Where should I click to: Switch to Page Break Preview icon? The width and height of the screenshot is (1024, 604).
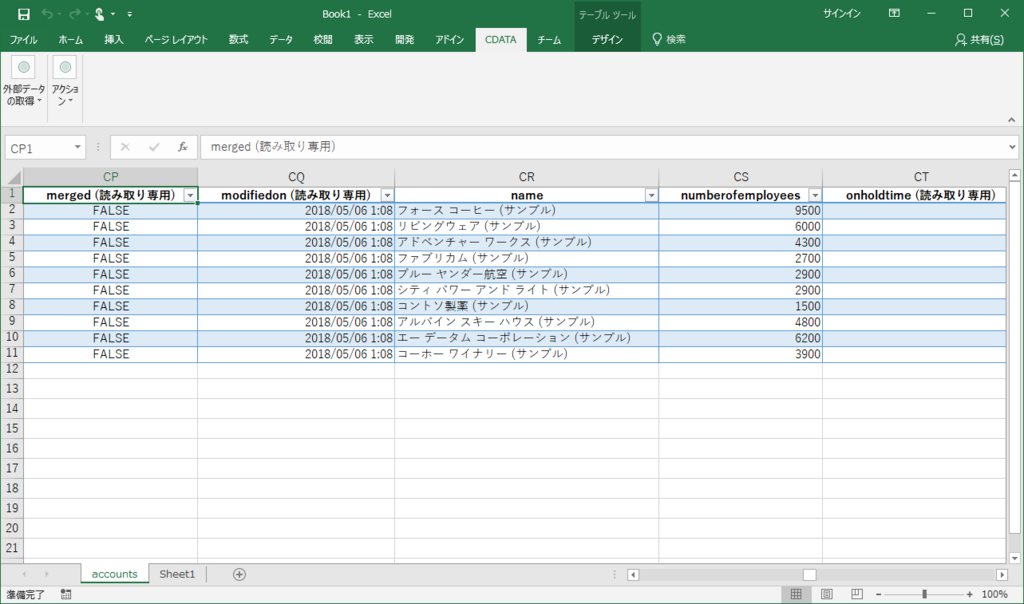[857, 594]
